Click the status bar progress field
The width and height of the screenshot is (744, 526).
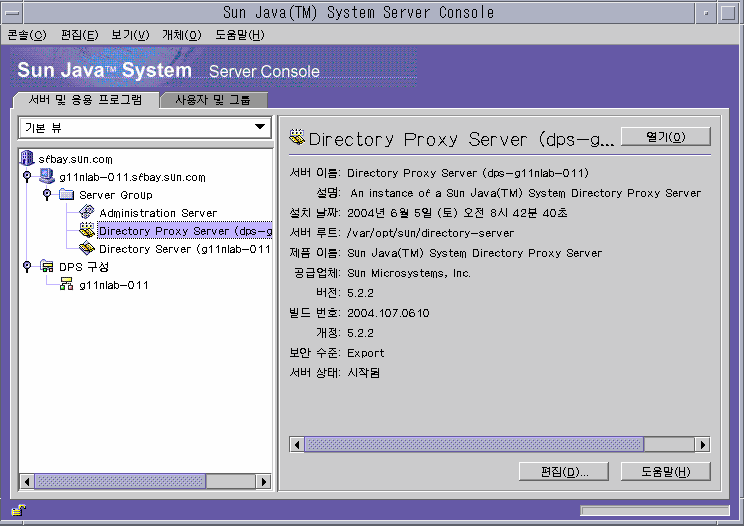655,511
